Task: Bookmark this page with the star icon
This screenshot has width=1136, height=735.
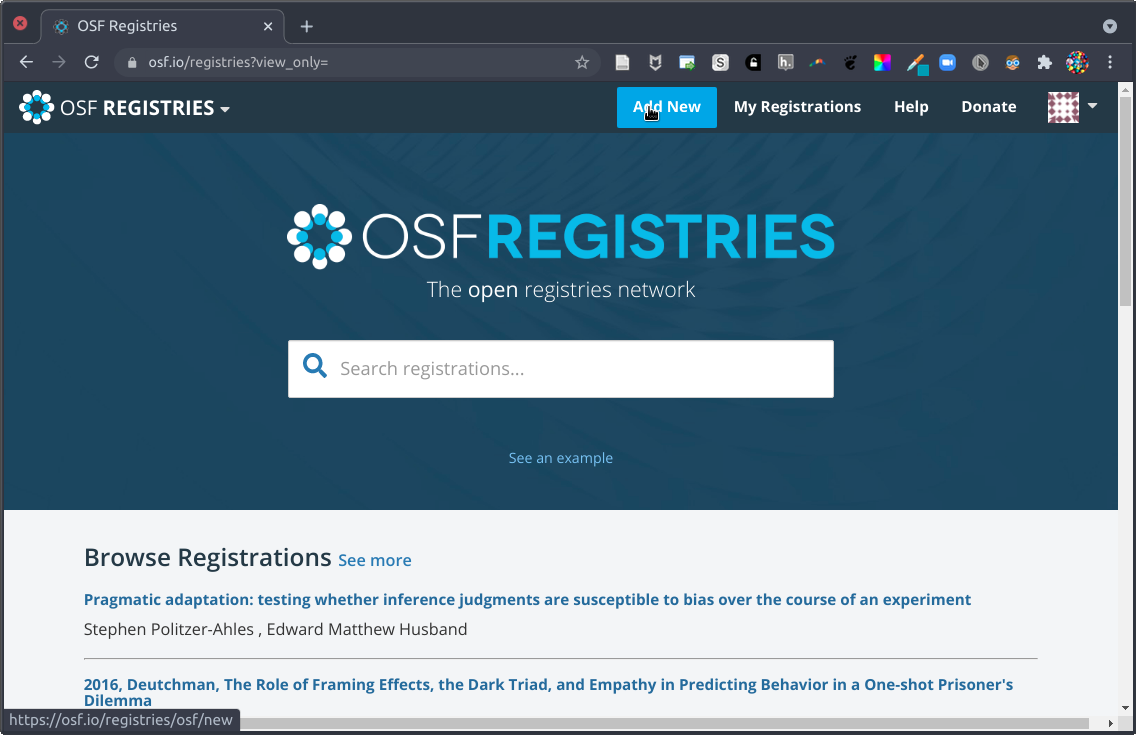Action: pyautogui.click(x=582, y=62)
